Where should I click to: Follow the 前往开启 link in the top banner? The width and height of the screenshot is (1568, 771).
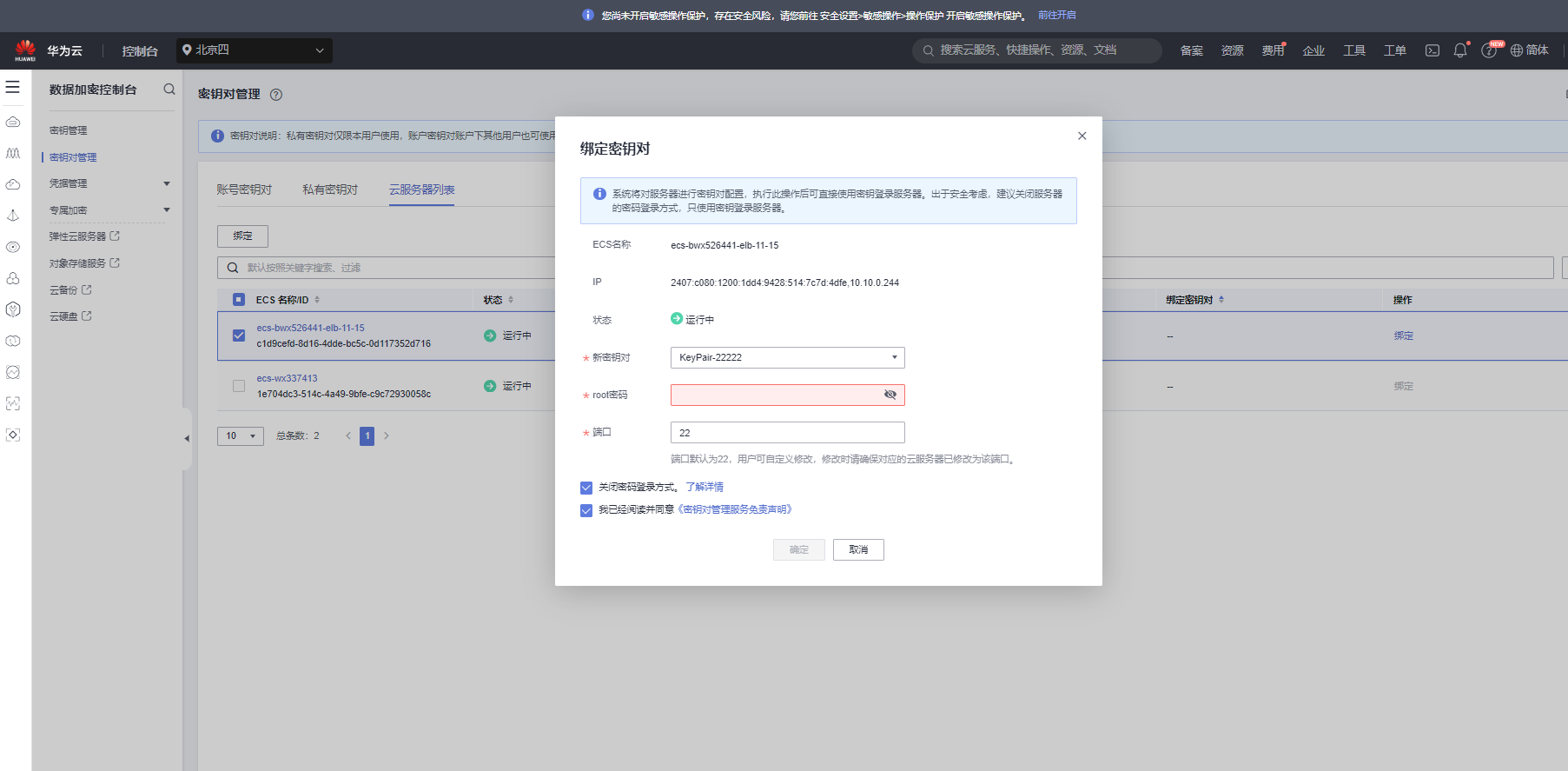[x=1057, y=15]
